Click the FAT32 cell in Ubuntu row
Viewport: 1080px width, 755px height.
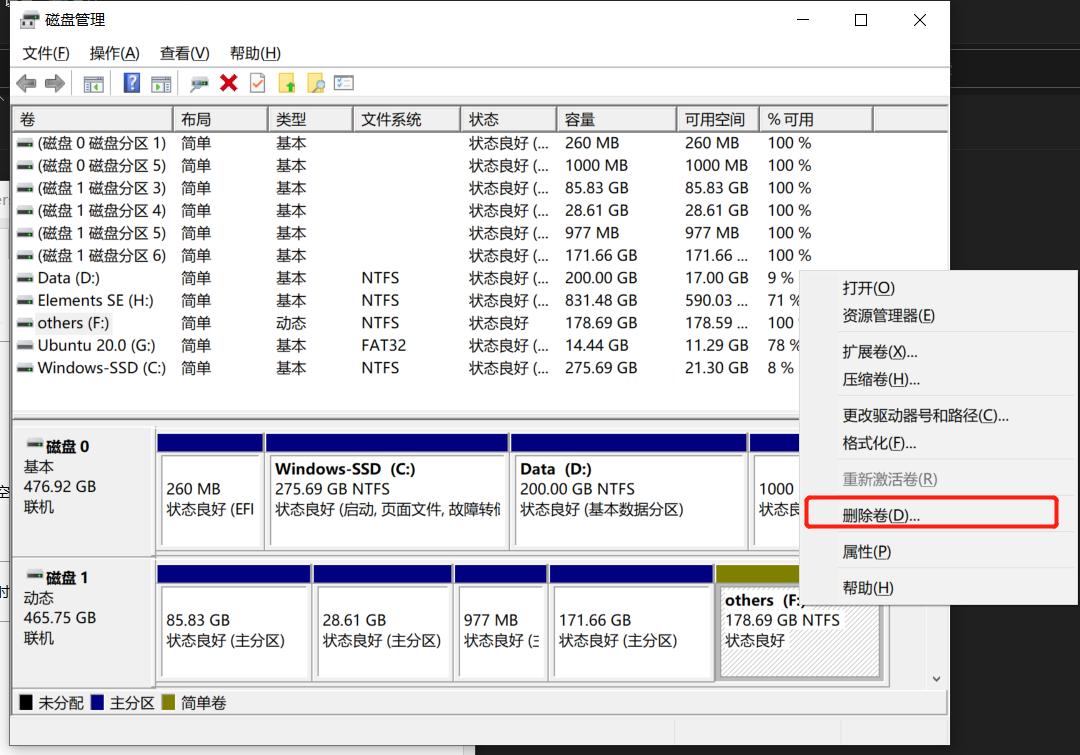click(384, 346)
